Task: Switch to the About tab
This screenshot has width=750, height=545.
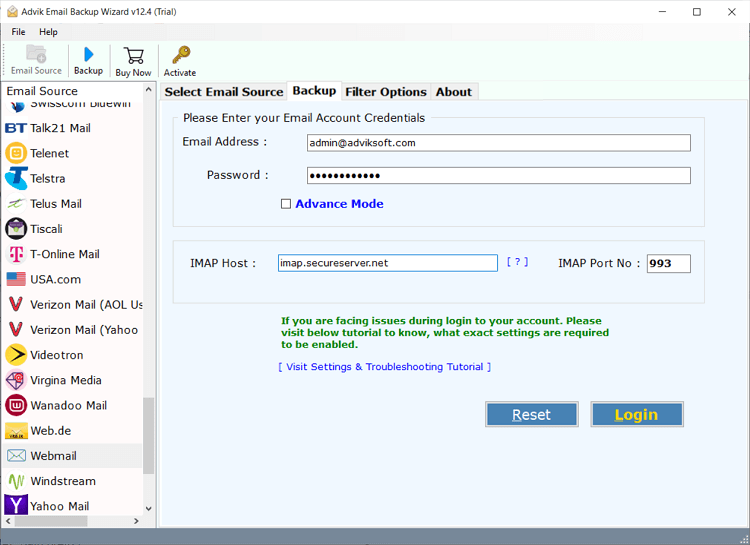Action: 454,92
